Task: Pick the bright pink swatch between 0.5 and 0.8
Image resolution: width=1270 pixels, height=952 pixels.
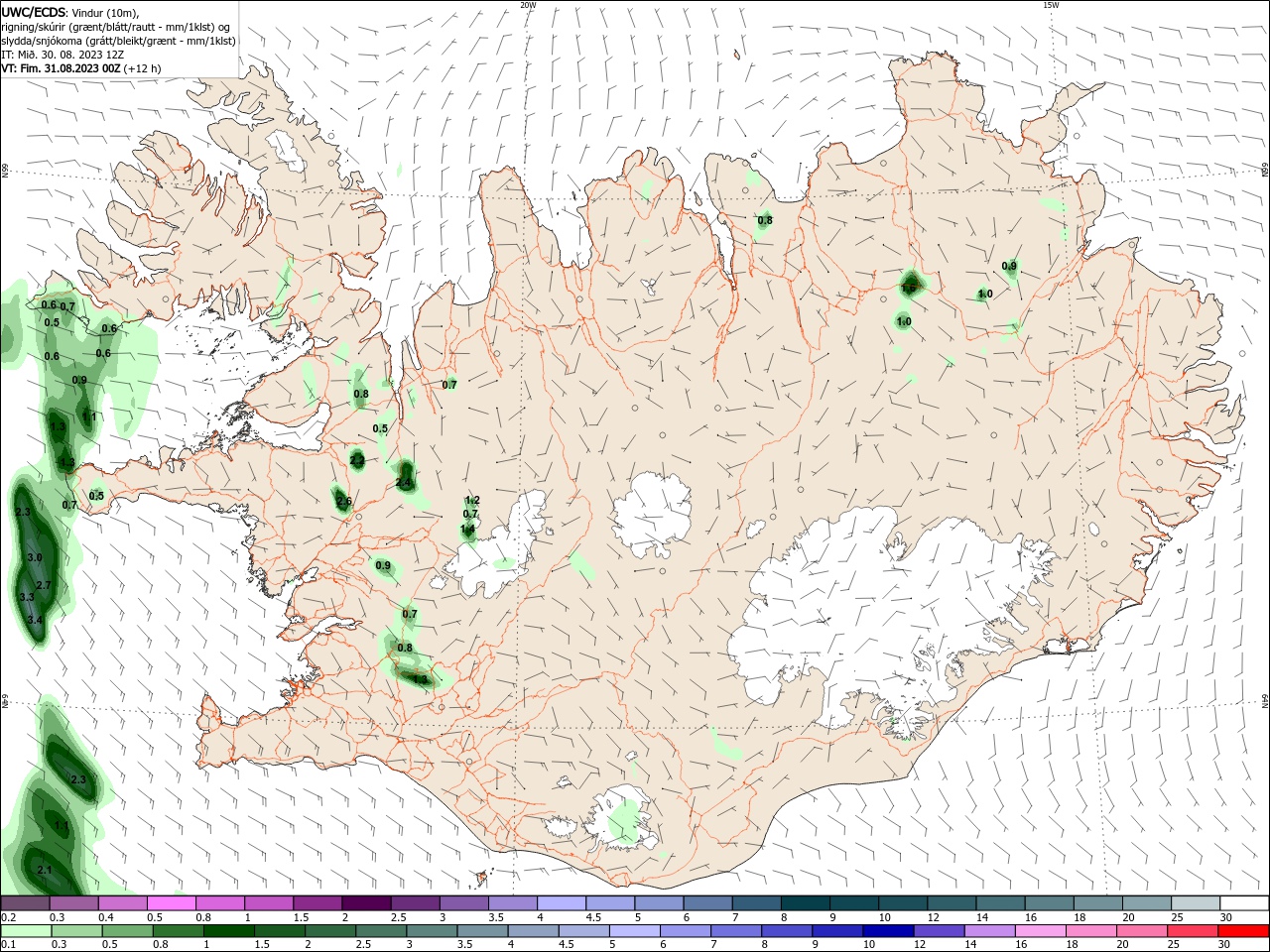Action: pyautogui.click(x=171, y=903)
